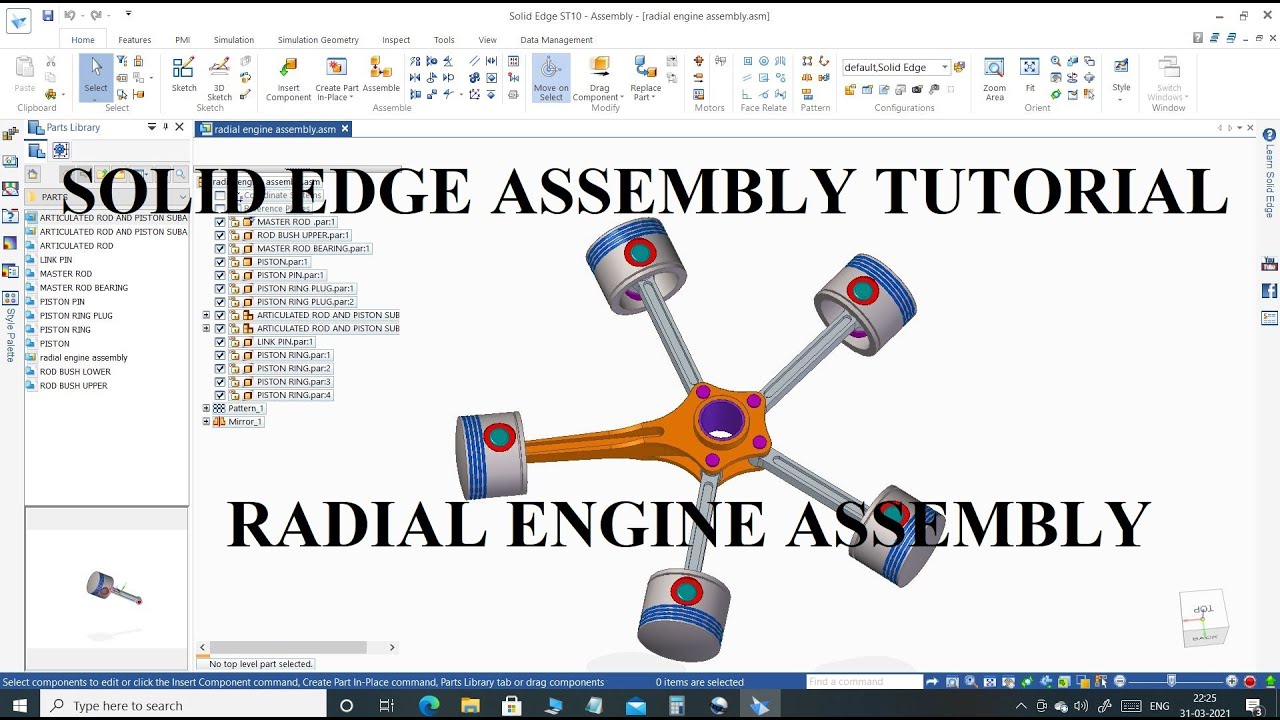Select LINK PIN in Parts Library
This screenshot has height=720, width=1280.
56,260
